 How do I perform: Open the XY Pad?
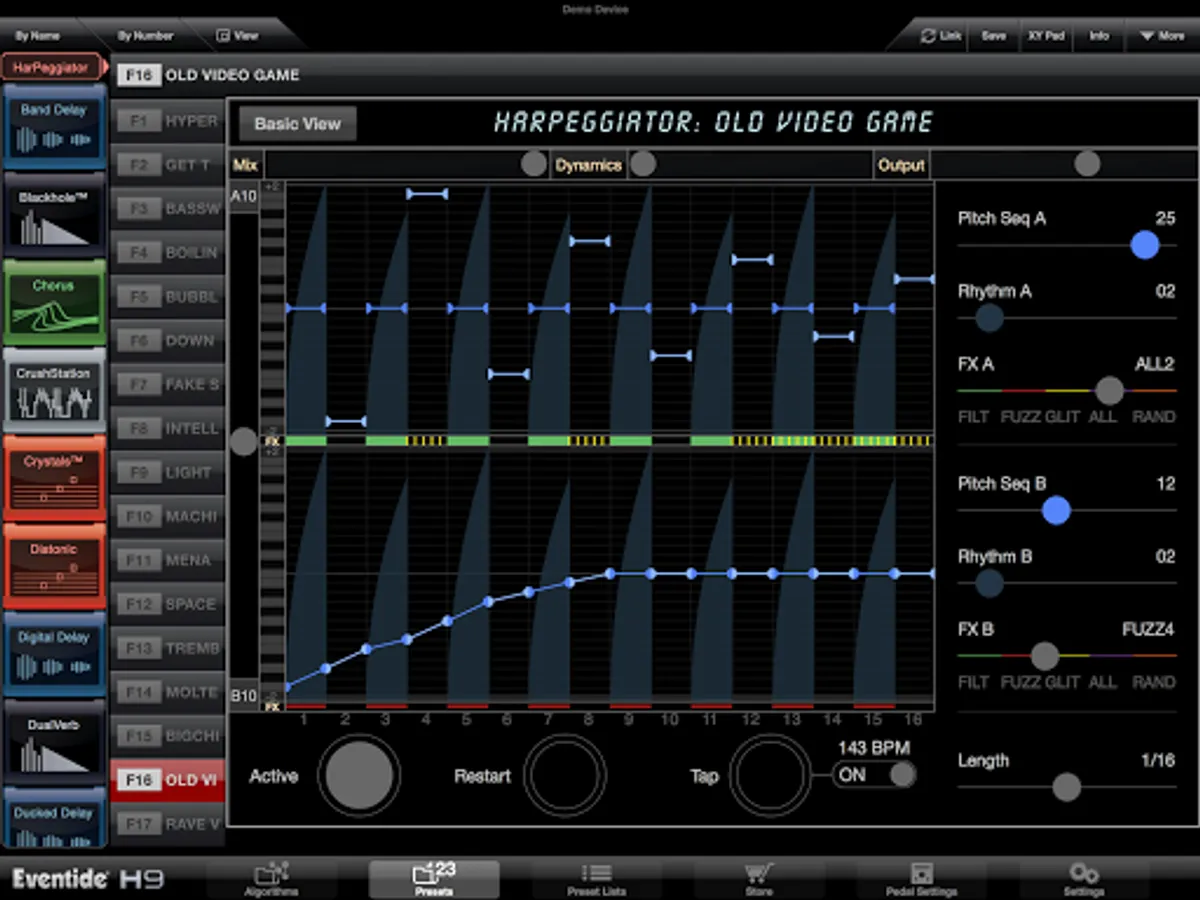tap(1046, 36)
